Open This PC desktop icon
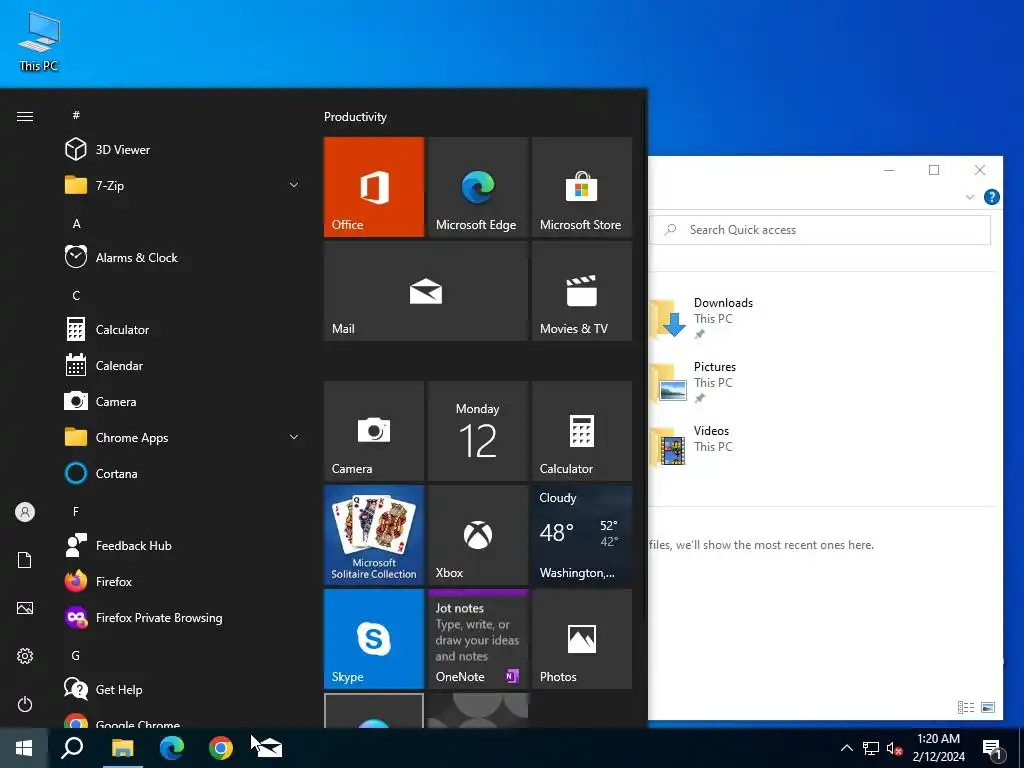The width and height of the screenshot is (1024, 768). (39, 42)
